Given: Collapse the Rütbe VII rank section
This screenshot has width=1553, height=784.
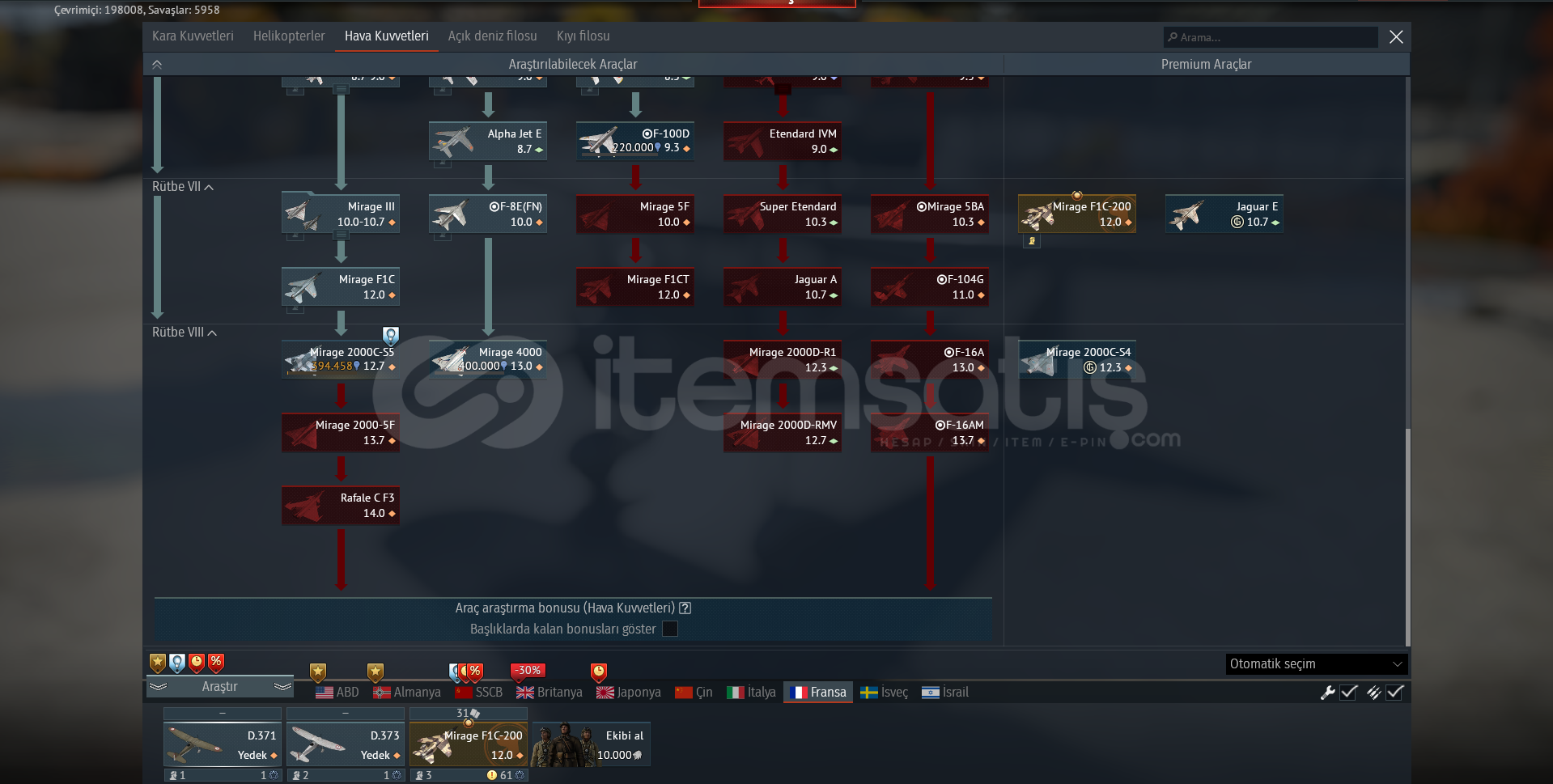Looking at the screenshot, I should [183, 187].
